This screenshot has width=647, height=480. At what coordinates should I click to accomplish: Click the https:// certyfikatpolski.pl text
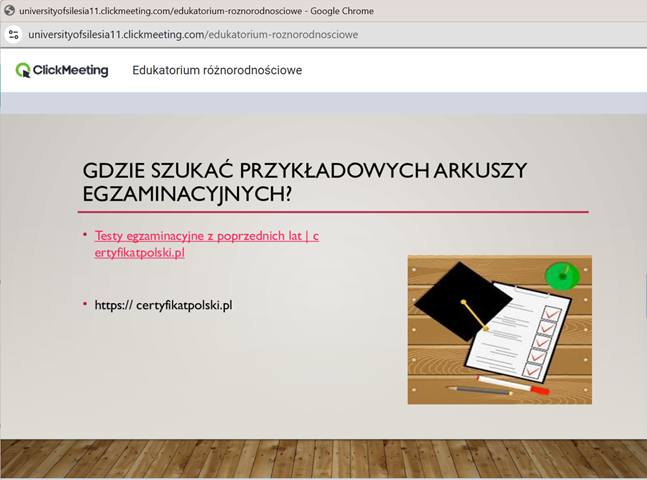pyautogui.click(x=163, y=305)
